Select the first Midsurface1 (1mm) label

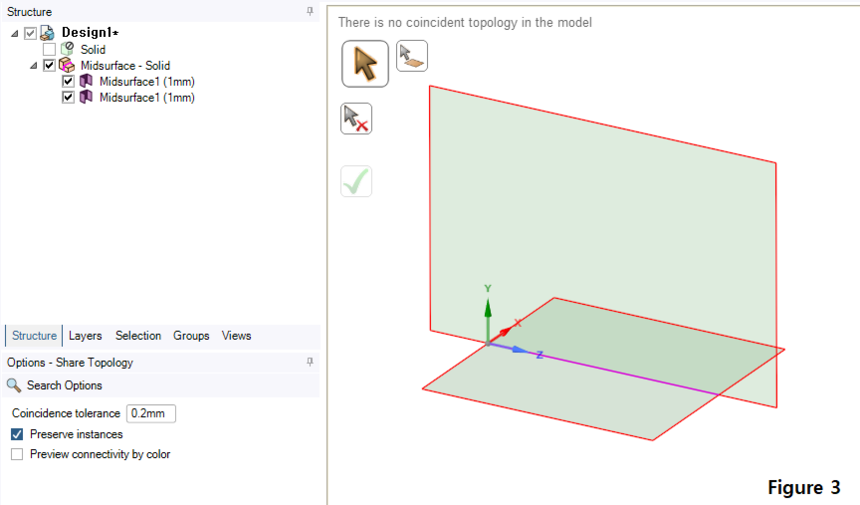147,81
